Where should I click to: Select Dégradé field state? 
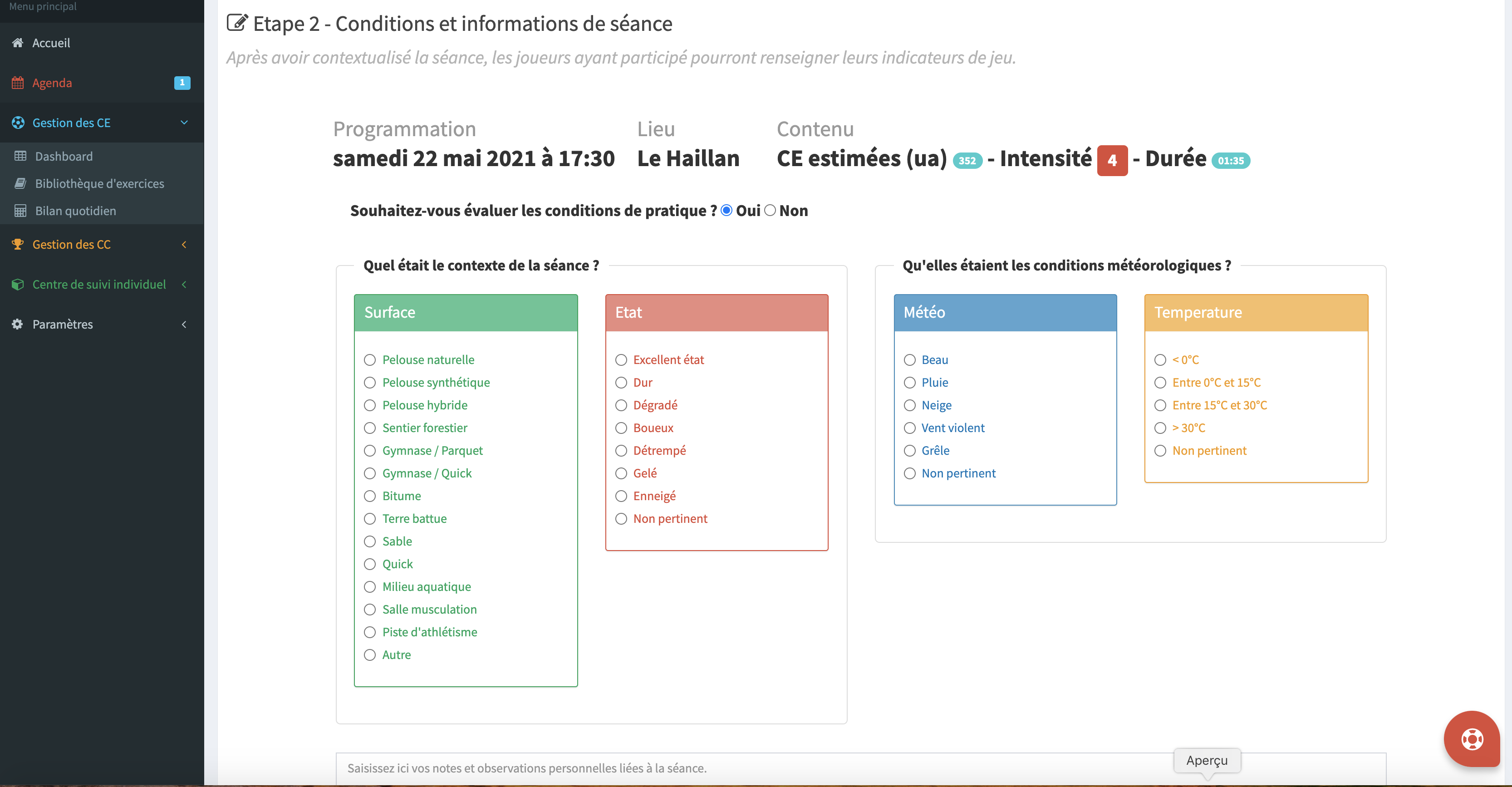tap(621, 406)
